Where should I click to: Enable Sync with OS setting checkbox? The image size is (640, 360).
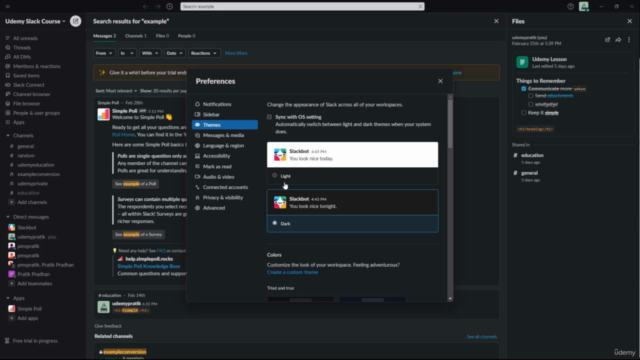coord(269,117)
